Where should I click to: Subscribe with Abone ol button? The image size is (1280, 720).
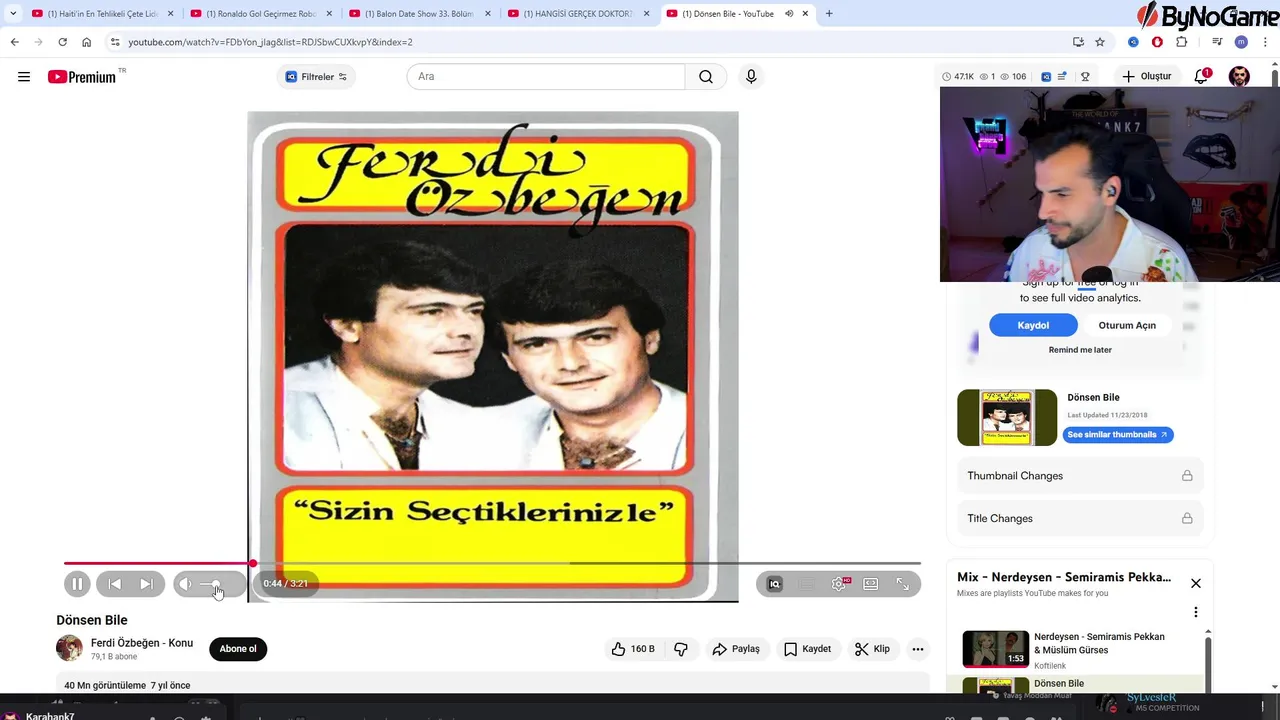[x=238, y=649]
